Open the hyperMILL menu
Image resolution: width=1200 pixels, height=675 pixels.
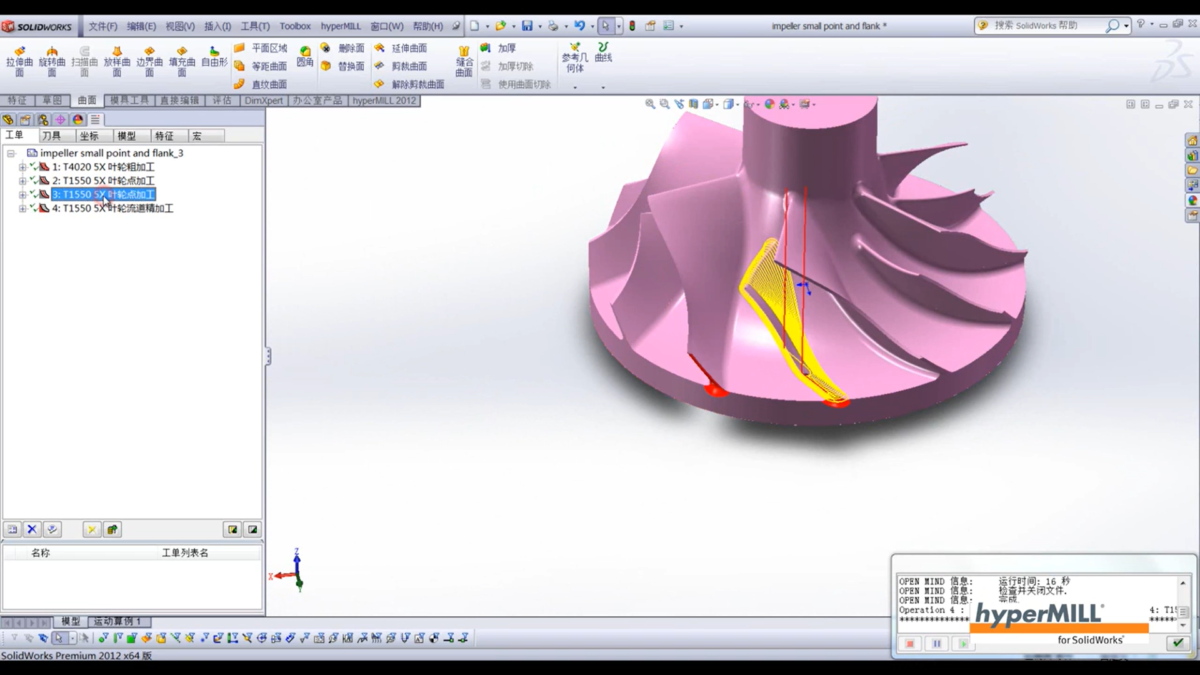pyautogui.click(x=341, y=26)
